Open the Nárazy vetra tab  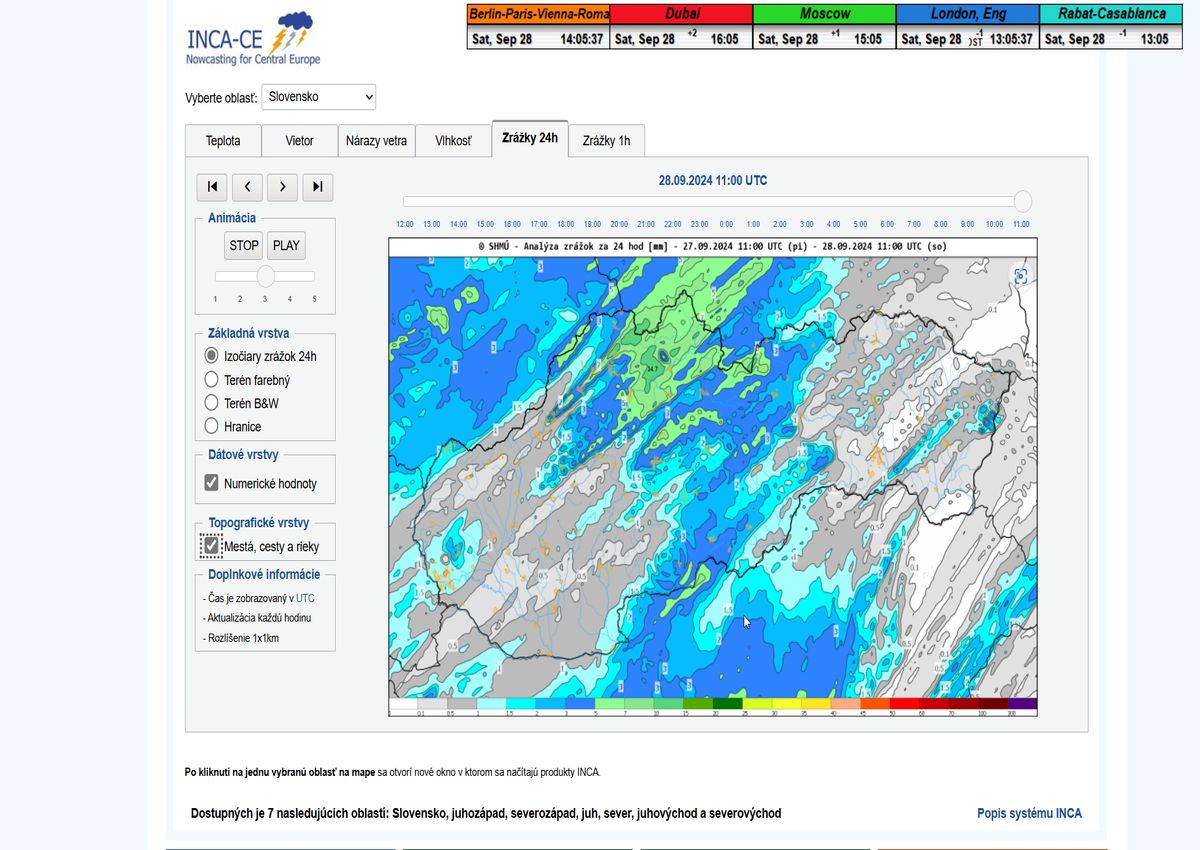pyautogui.click(x=376, y=141)
